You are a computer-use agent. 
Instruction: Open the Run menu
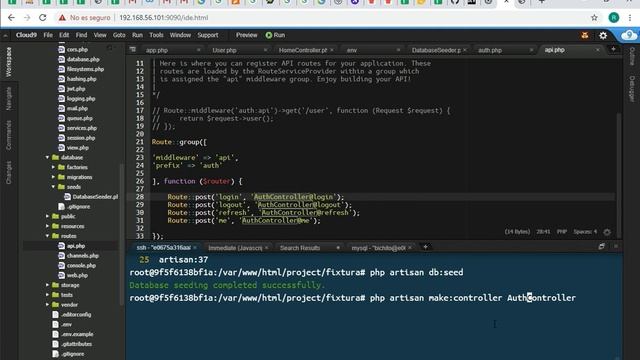tap(138, 35)
